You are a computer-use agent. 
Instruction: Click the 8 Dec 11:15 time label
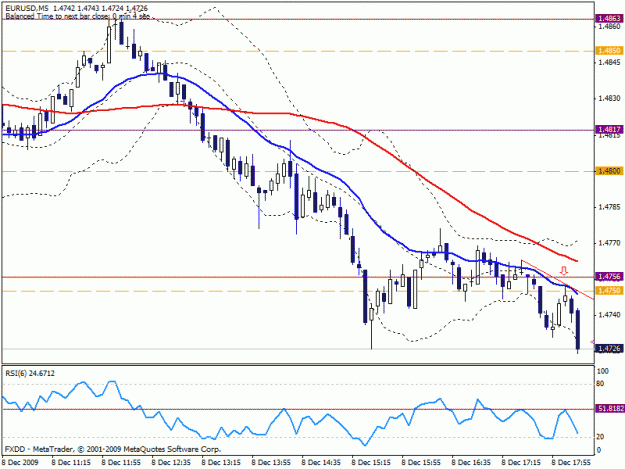[x=71, y=463]
